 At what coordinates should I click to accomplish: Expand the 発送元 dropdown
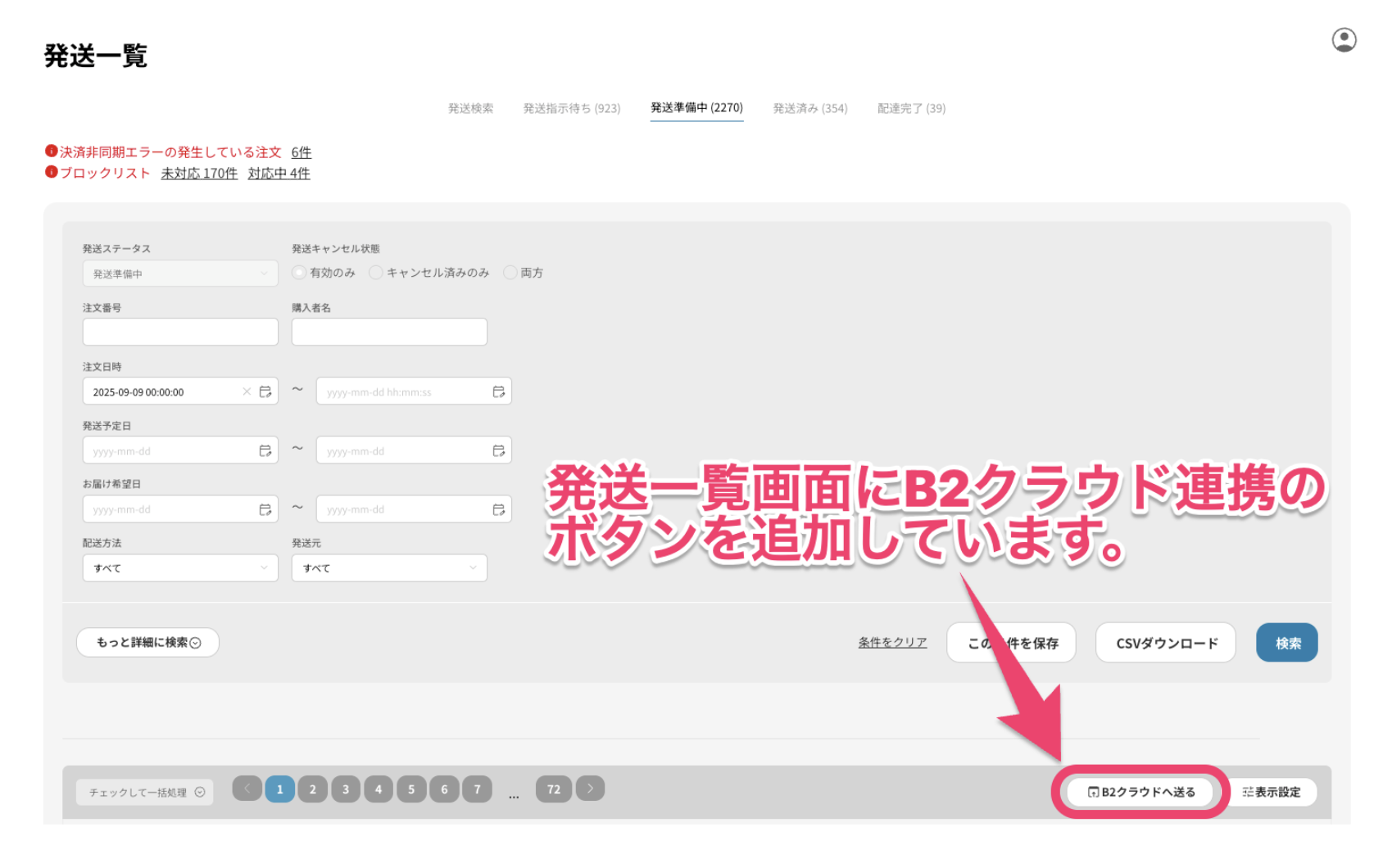pos(389,568)
